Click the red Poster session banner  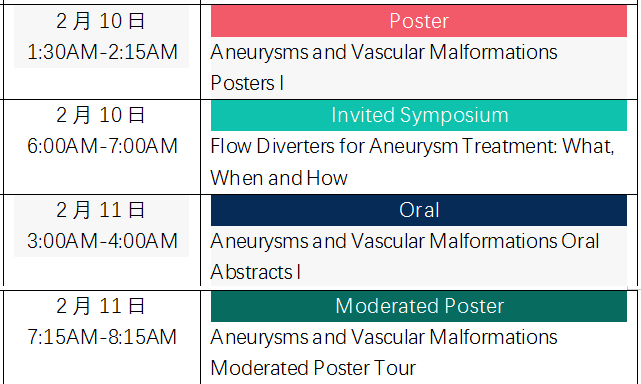click(419, 21)
